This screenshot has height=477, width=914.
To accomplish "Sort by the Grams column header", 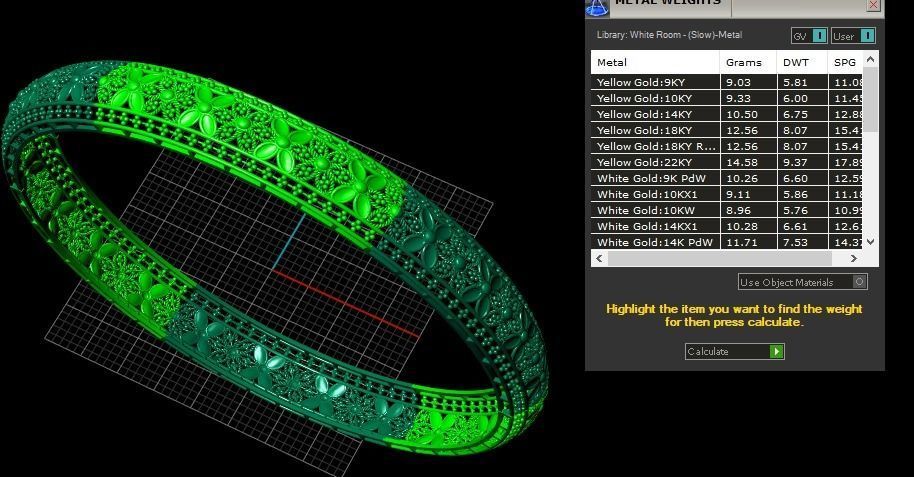I will coord(748,62).
